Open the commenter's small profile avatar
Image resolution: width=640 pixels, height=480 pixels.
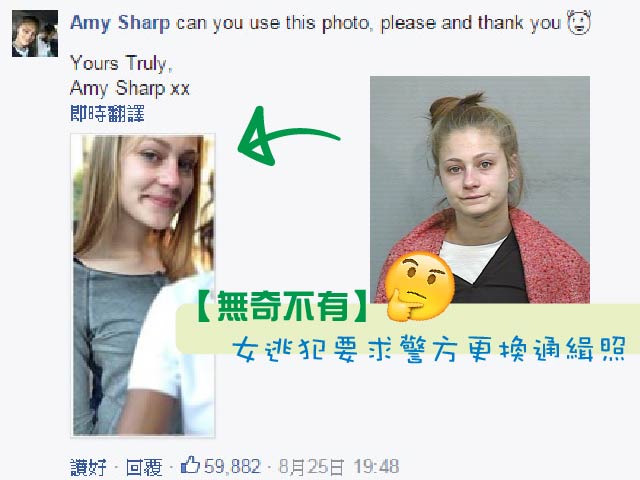coord(35,33)
